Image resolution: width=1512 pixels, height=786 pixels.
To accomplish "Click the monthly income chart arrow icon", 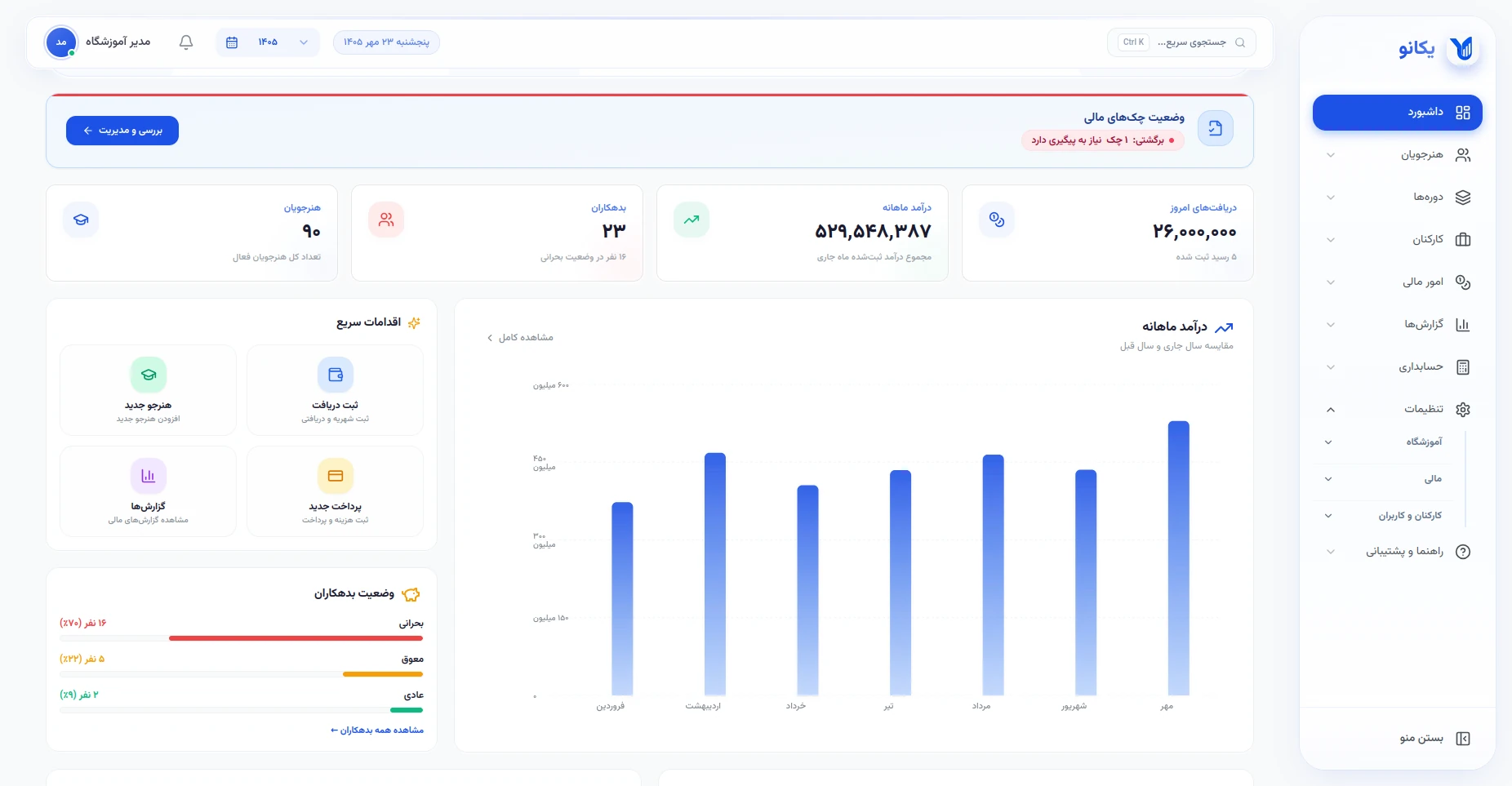I will pos(1224,327).
